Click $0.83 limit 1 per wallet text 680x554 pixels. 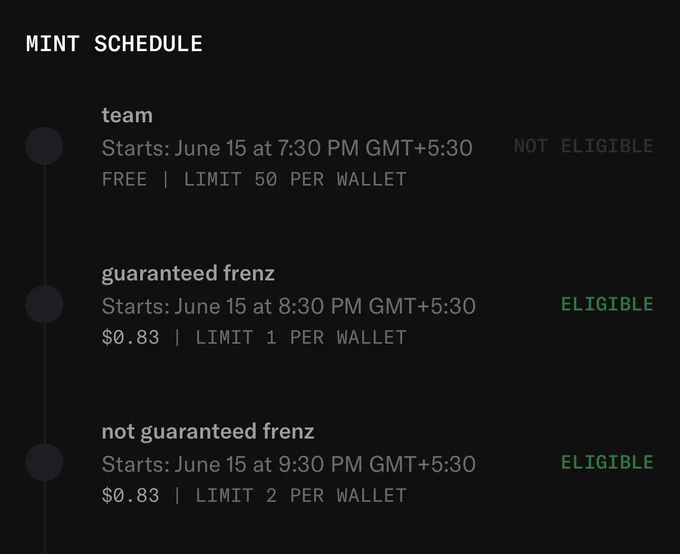tap(254, 338)
